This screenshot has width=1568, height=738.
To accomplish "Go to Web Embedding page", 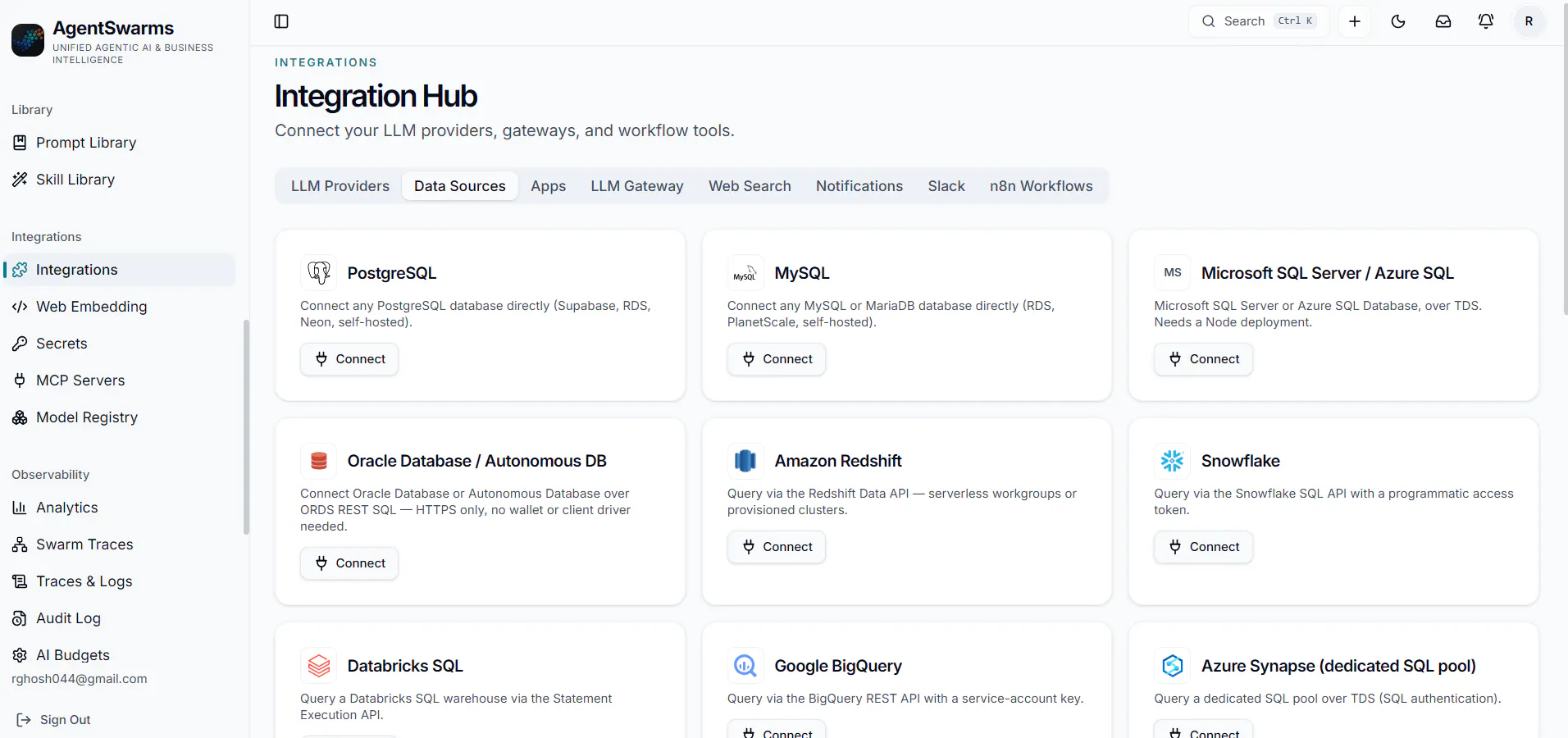I will [x=120, y=307].
